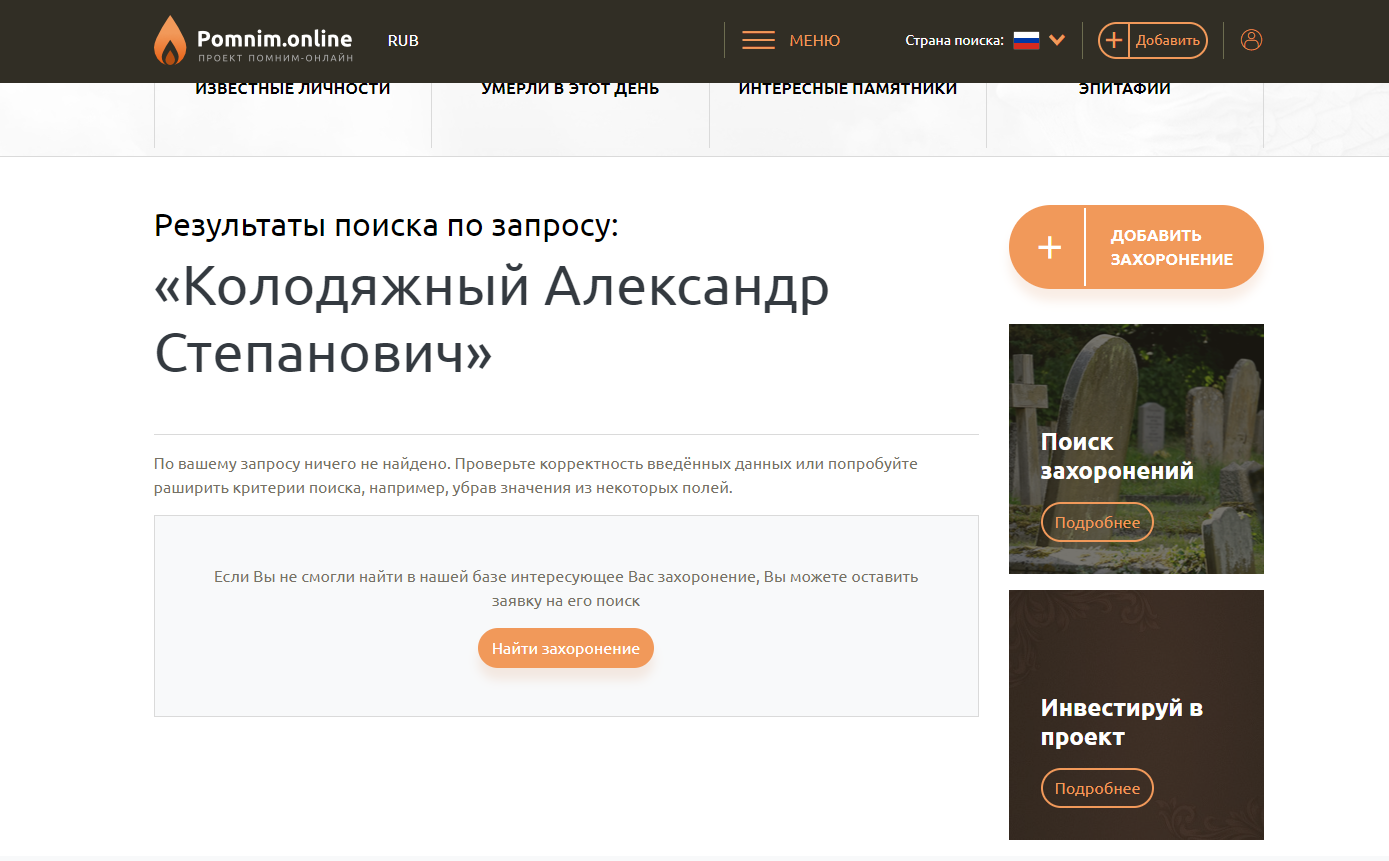1389x861 pixels.
Task: Click the Russian flag country icon
Action: pyautogui.click(x=1026, y=41)
